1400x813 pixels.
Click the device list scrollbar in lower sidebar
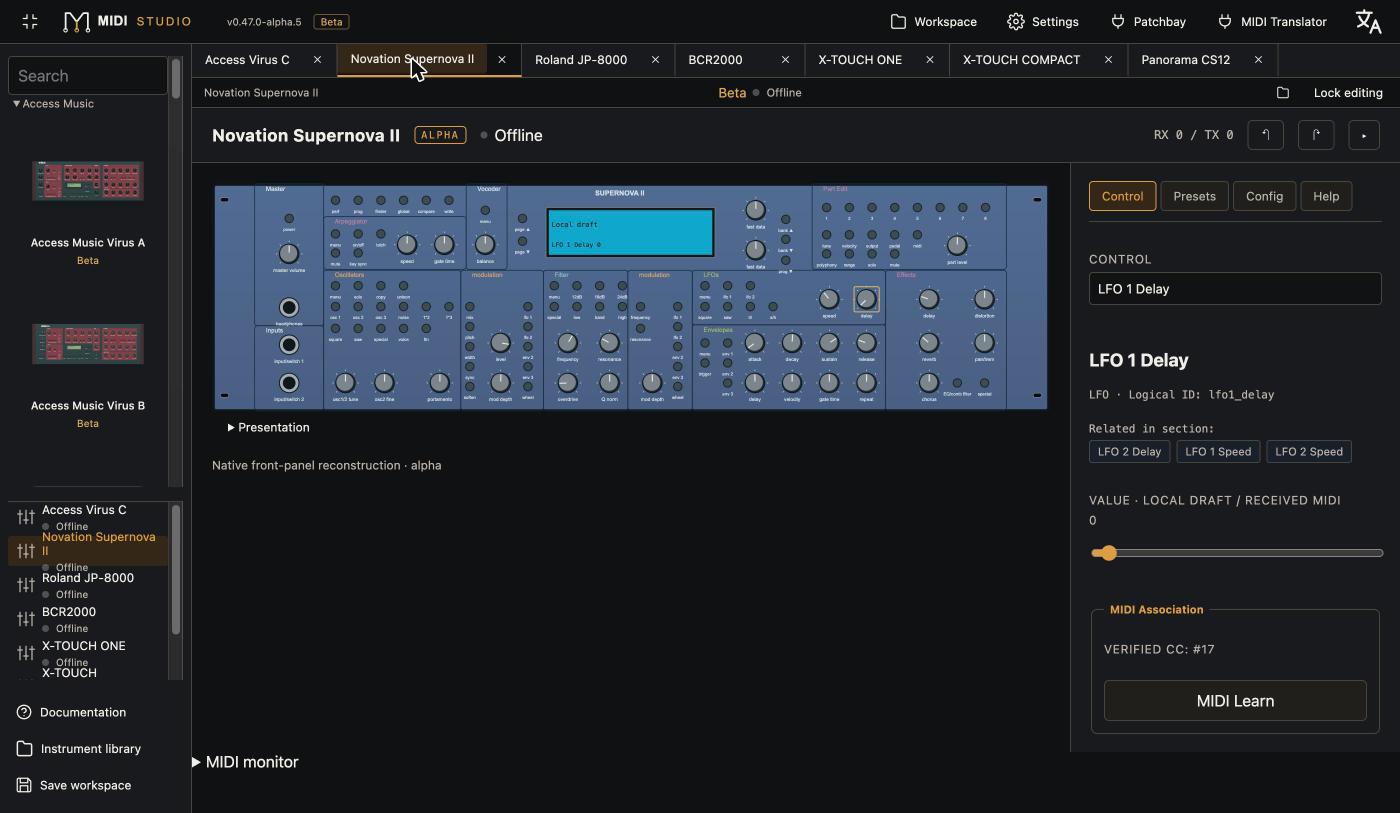(x=176, y=570)
